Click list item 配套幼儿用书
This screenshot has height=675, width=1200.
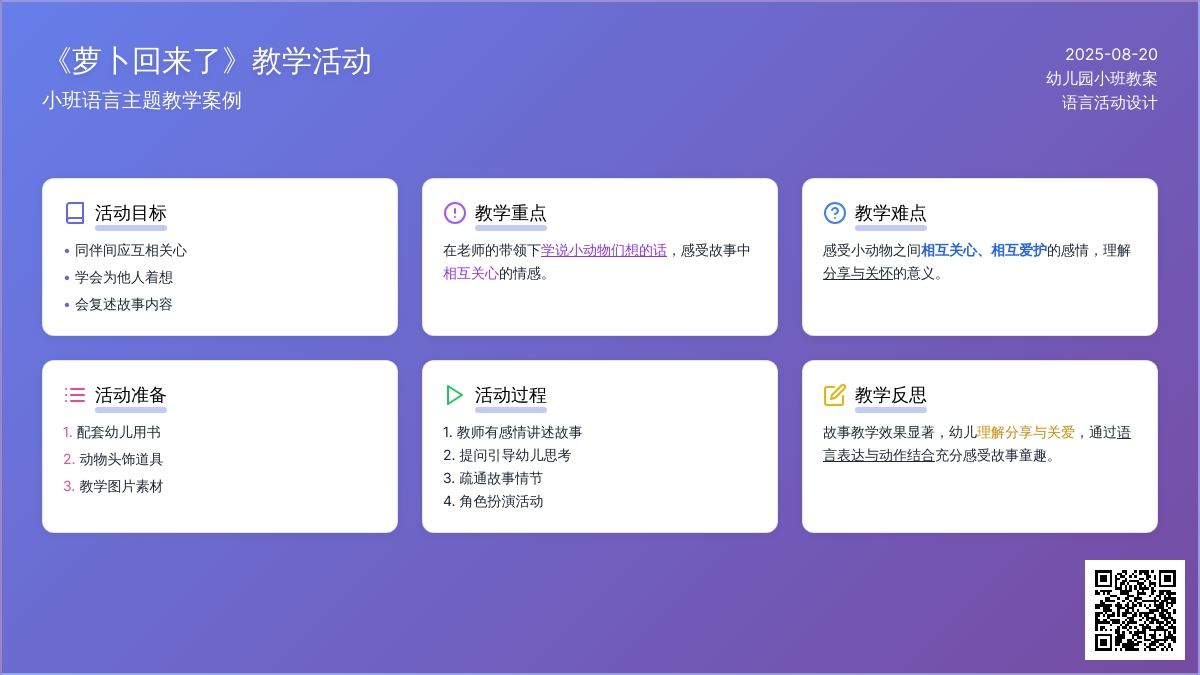pyautogui.click(x=119, y=432)
